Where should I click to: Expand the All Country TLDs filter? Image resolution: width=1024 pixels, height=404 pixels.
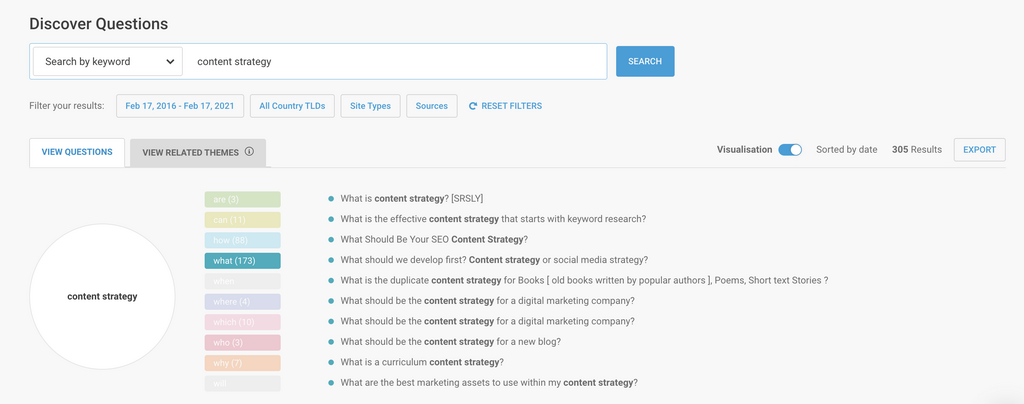pos(292,106)
